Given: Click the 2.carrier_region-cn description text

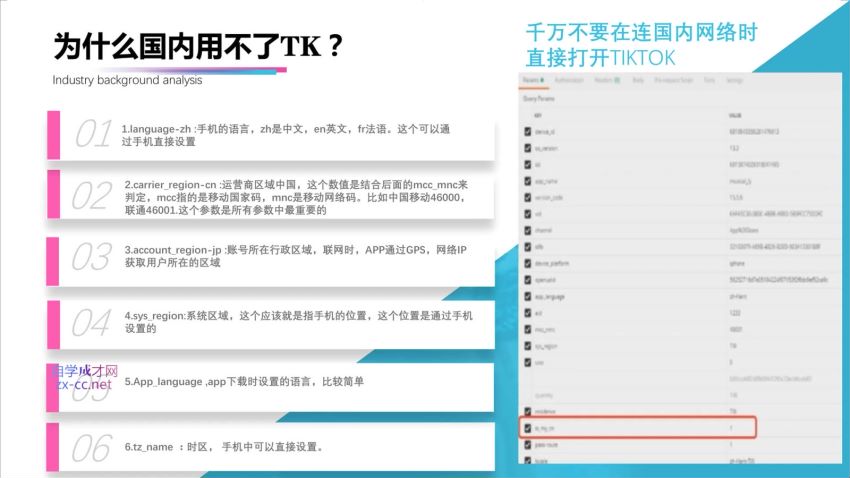Looking at the screenshot, I should coord(296,197).
